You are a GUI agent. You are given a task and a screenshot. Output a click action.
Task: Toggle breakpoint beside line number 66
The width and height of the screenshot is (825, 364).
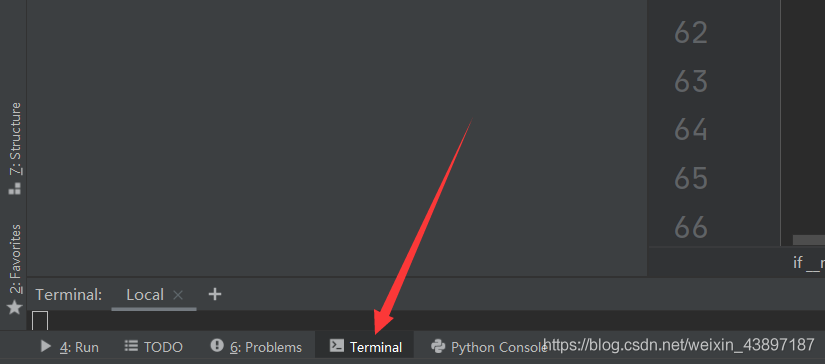click(x=691, y=227)
